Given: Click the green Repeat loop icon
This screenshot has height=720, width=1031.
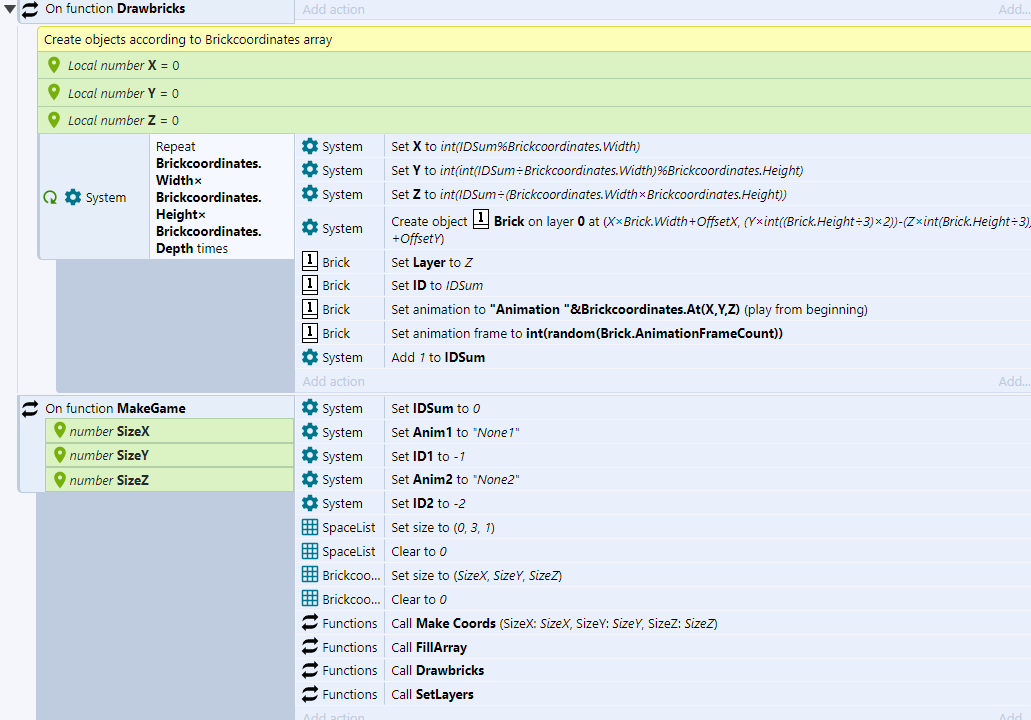Looking at the screenshot, I should click(x=50, y=197).
